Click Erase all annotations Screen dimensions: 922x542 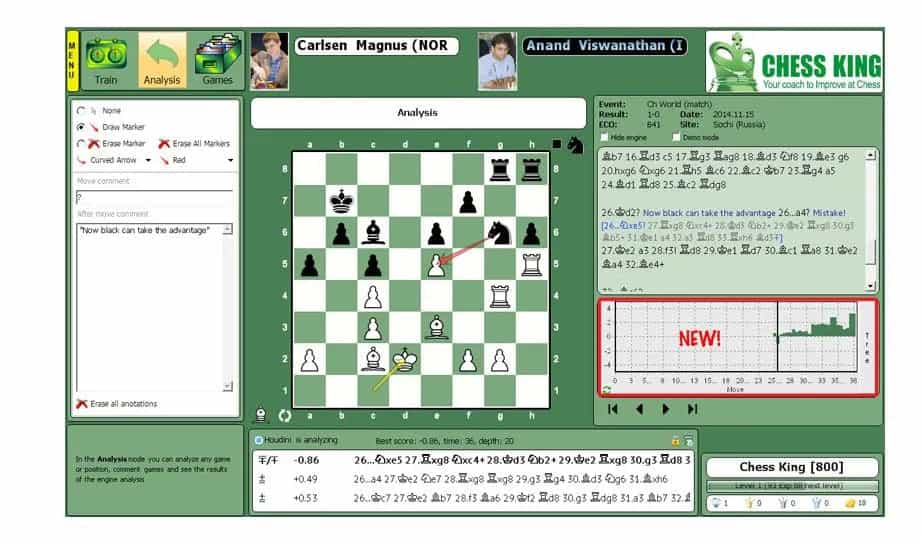click(117, 404)
